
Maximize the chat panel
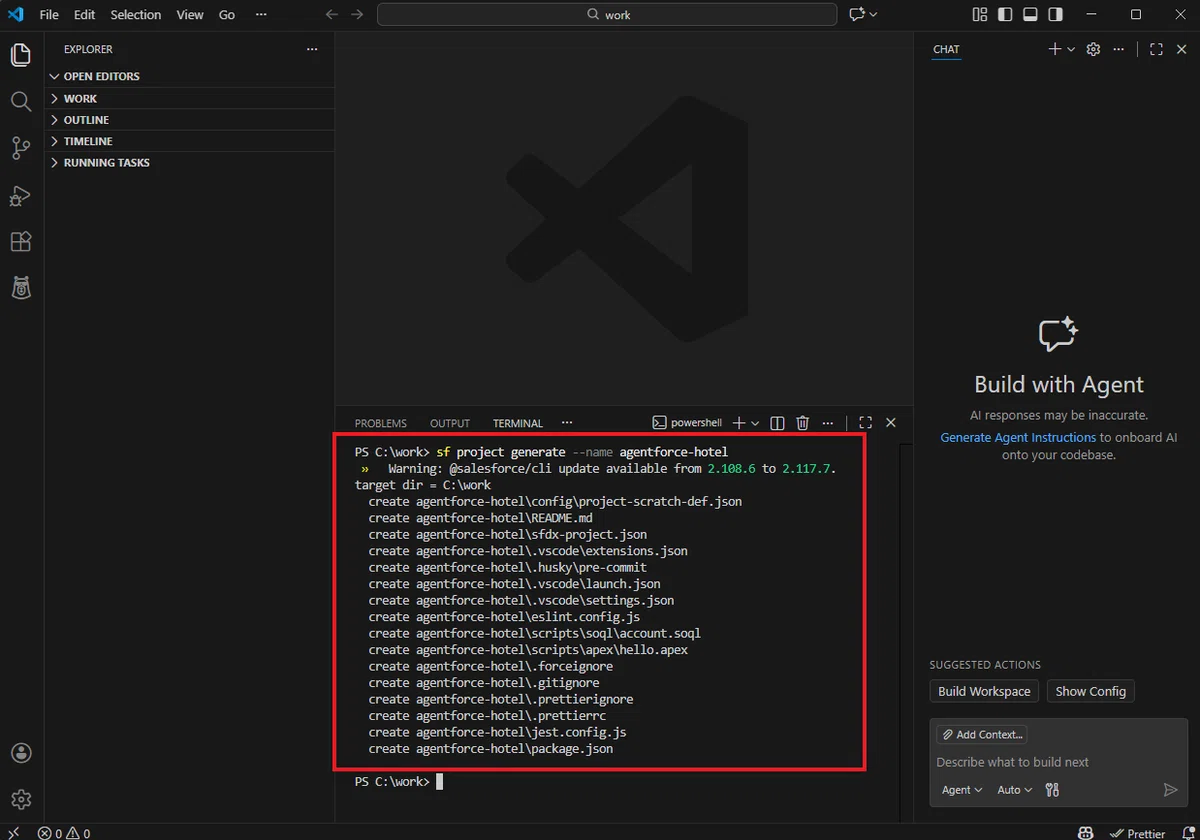pos(1156,49)
